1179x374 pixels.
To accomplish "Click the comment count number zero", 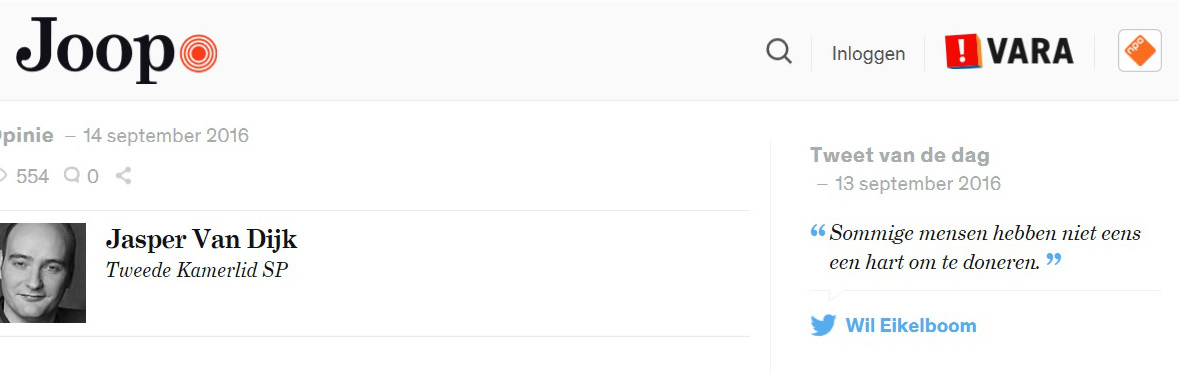I will pos(92,177).
